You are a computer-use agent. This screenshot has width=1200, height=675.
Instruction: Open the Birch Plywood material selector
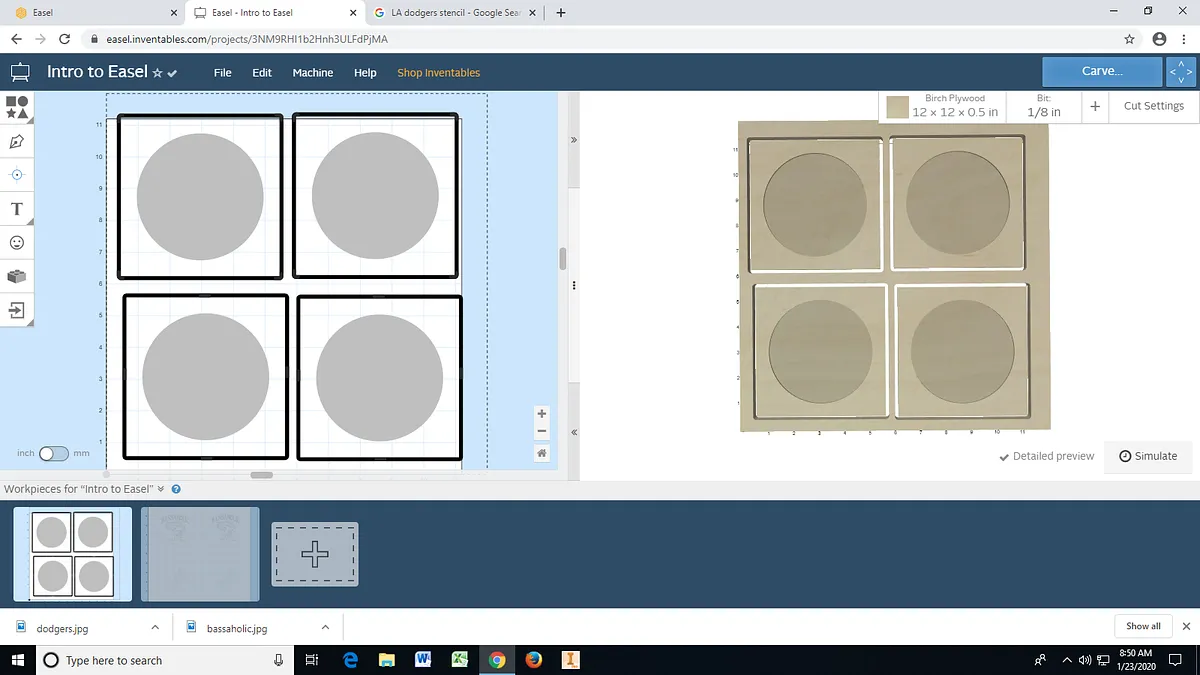[x=942, y=106]
